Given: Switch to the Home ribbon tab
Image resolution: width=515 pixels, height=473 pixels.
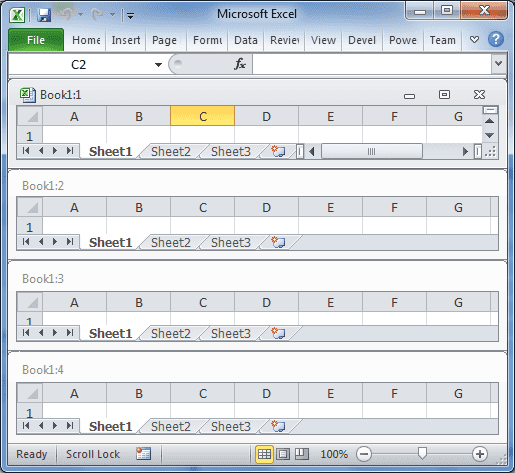Looking at the screenshot, I should click(x=86, y=40).
